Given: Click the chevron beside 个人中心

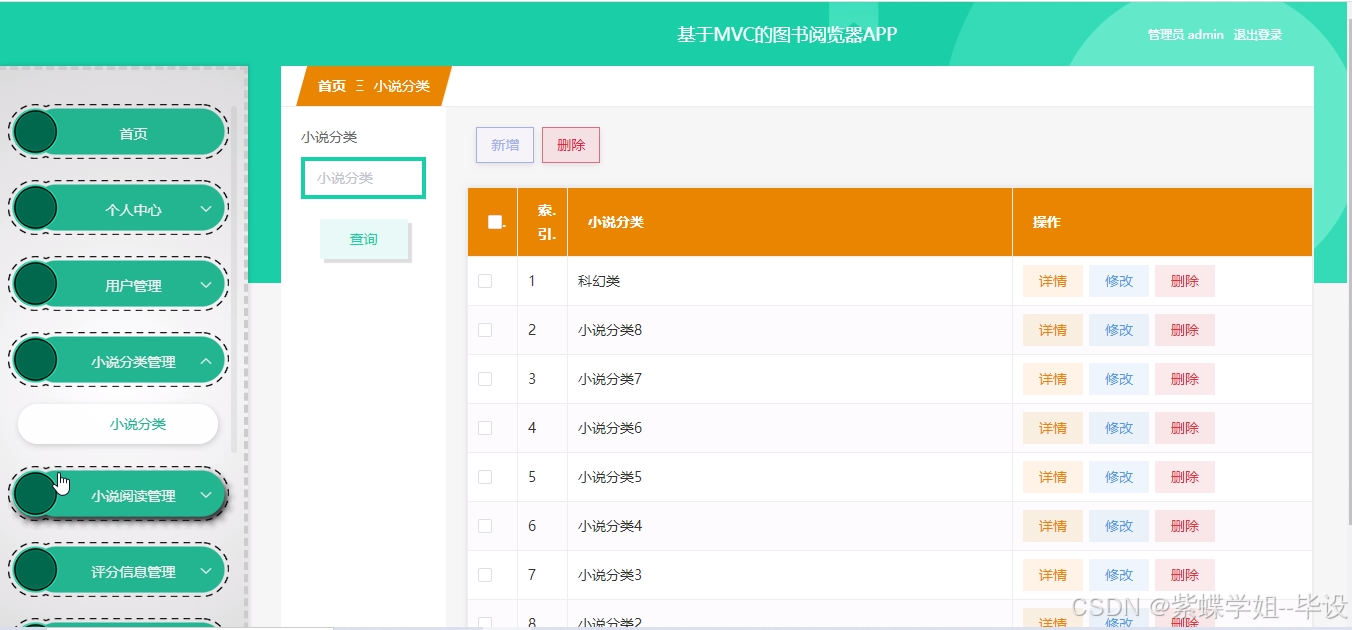Looking at the screenshot, I should [206, 210].
